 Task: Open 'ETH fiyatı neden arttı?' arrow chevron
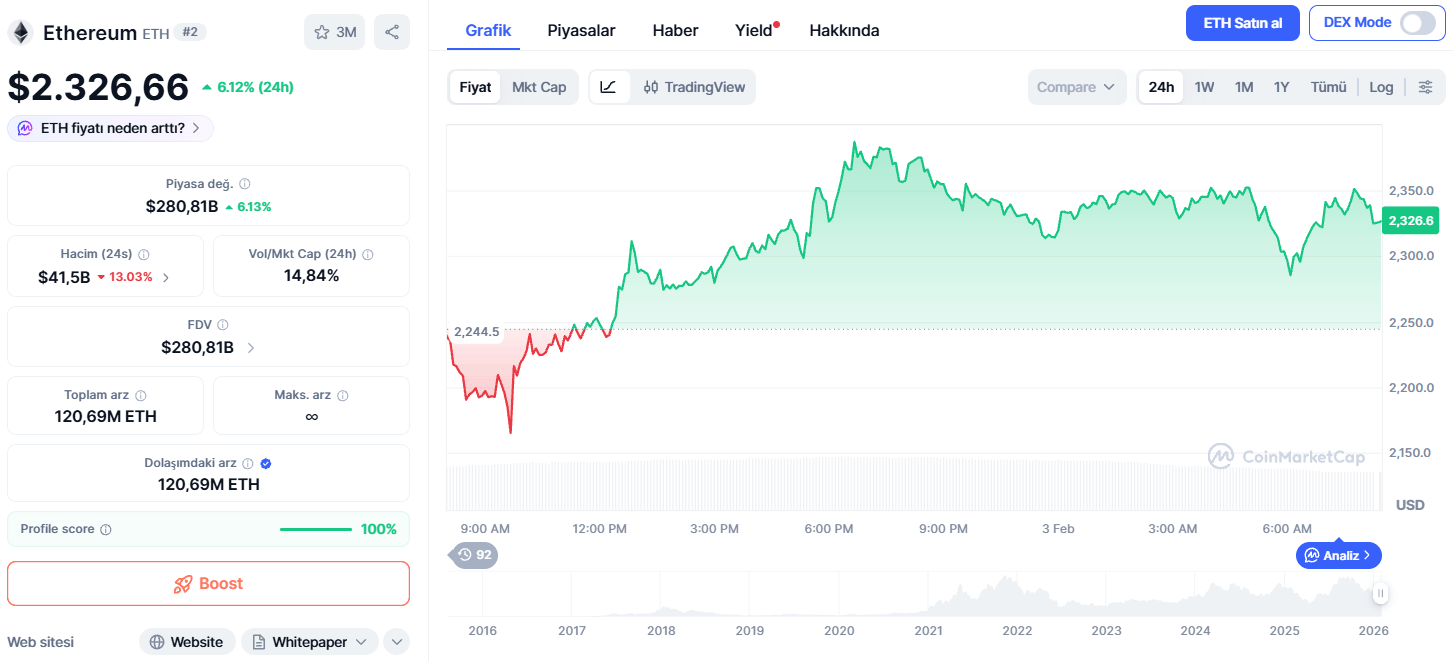(196, 128)
